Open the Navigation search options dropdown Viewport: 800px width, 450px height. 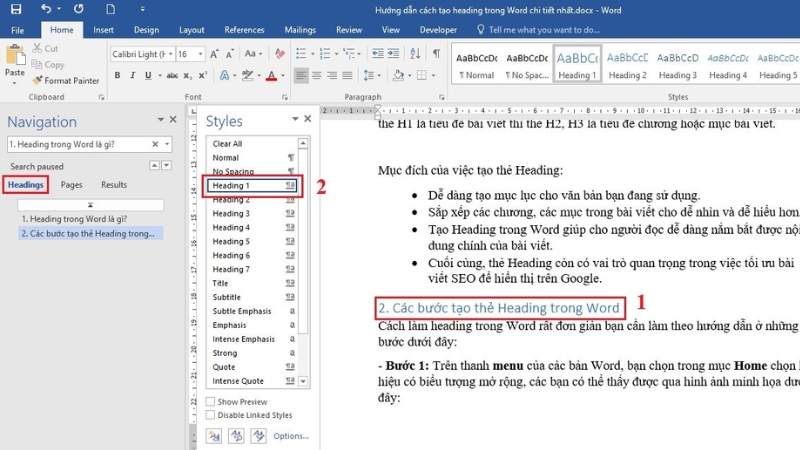pyautogui.click(x=165, y=145)
